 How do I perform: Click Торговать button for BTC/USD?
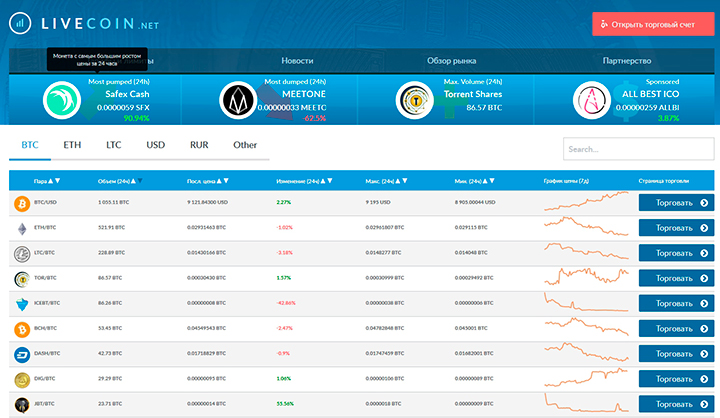(x=676, y=203)
